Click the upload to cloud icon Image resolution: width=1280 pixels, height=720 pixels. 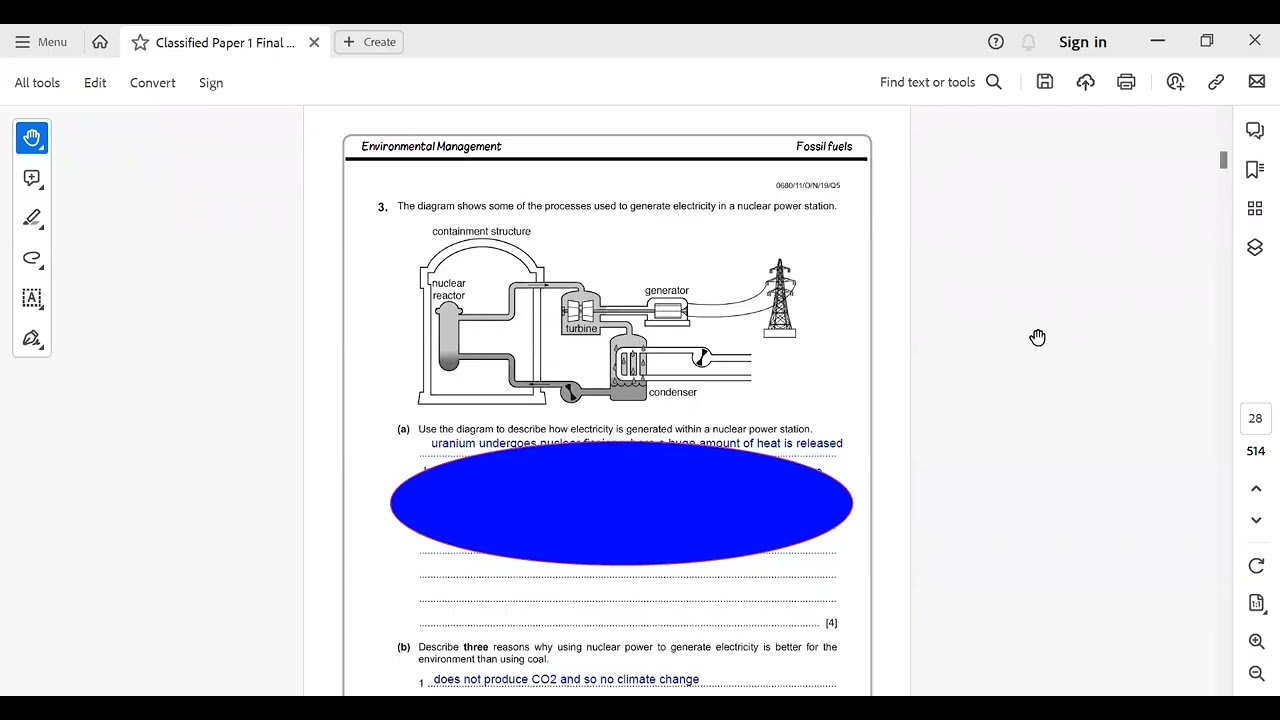1085,82
